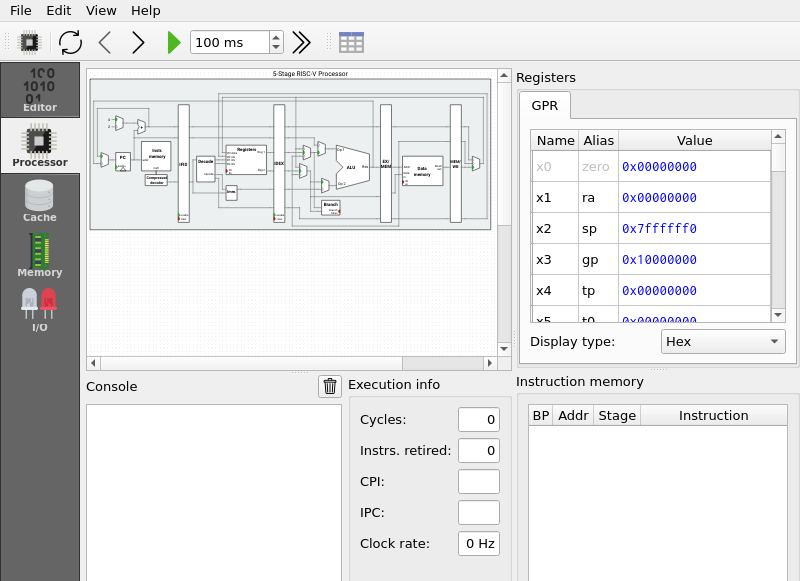800x581 pixels.
Task: Open the File menu
Action: click(x=20, y=10)
